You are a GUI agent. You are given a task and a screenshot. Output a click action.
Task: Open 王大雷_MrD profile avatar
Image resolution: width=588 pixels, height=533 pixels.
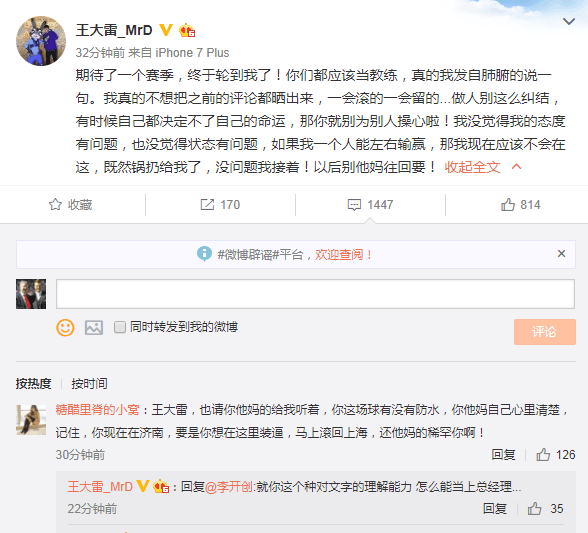click(x=41, y=41)
